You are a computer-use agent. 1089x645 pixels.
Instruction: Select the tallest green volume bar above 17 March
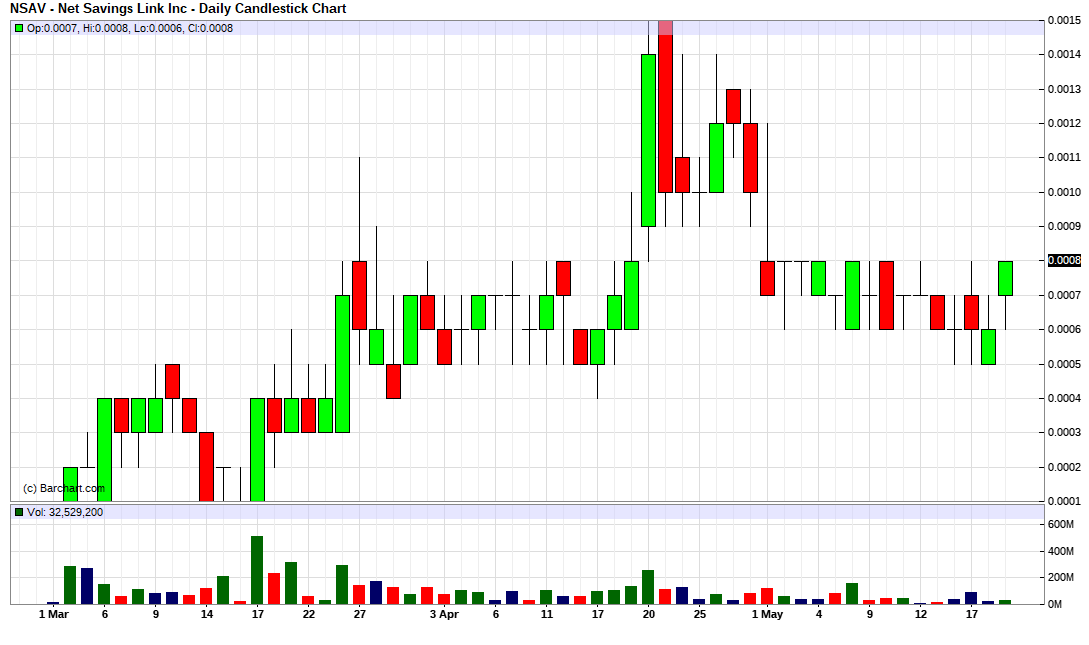pos(257,570)
